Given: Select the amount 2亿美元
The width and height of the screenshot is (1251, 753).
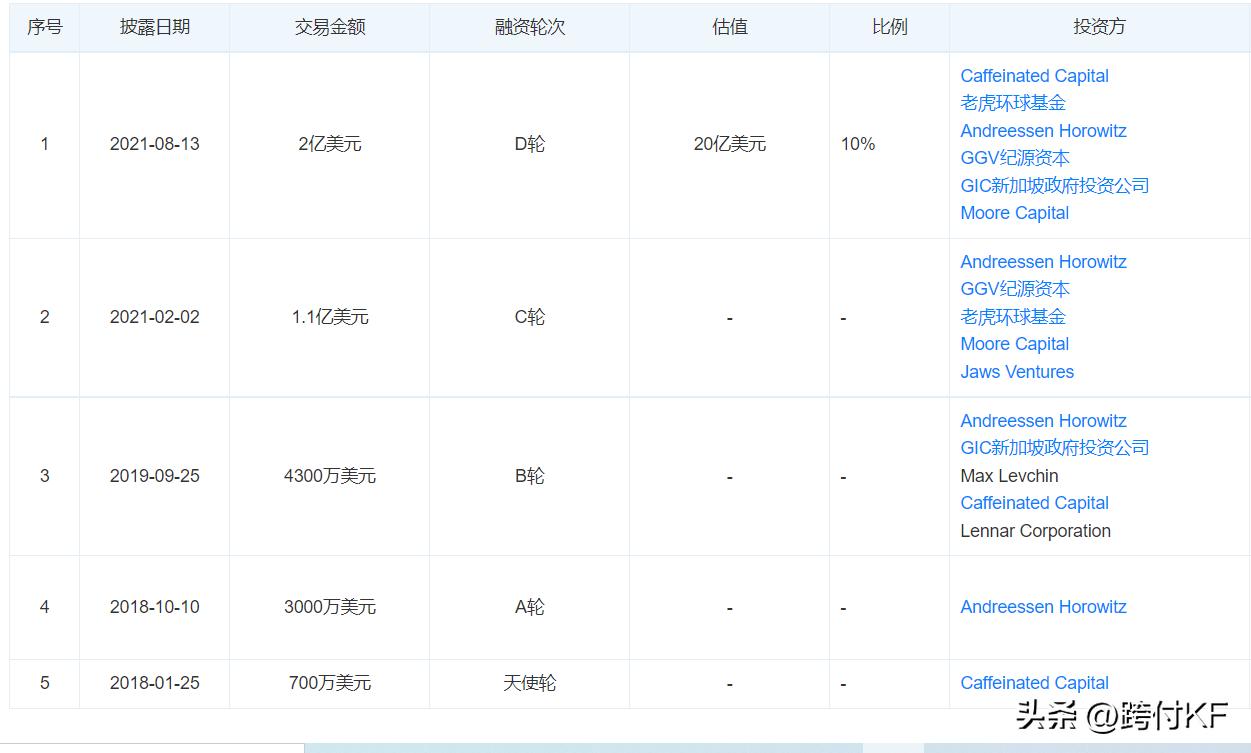Looking at the screenshot, I should click(x=329, y=144).
